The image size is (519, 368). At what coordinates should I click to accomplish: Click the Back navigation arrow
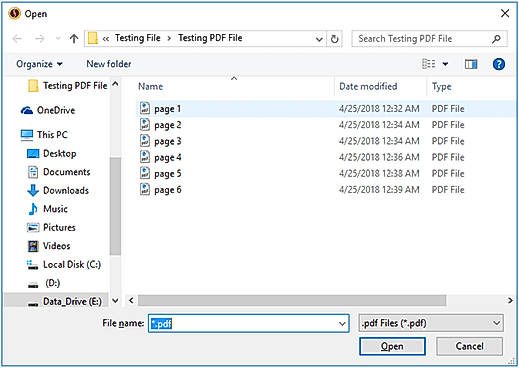(x=17, y=39)
